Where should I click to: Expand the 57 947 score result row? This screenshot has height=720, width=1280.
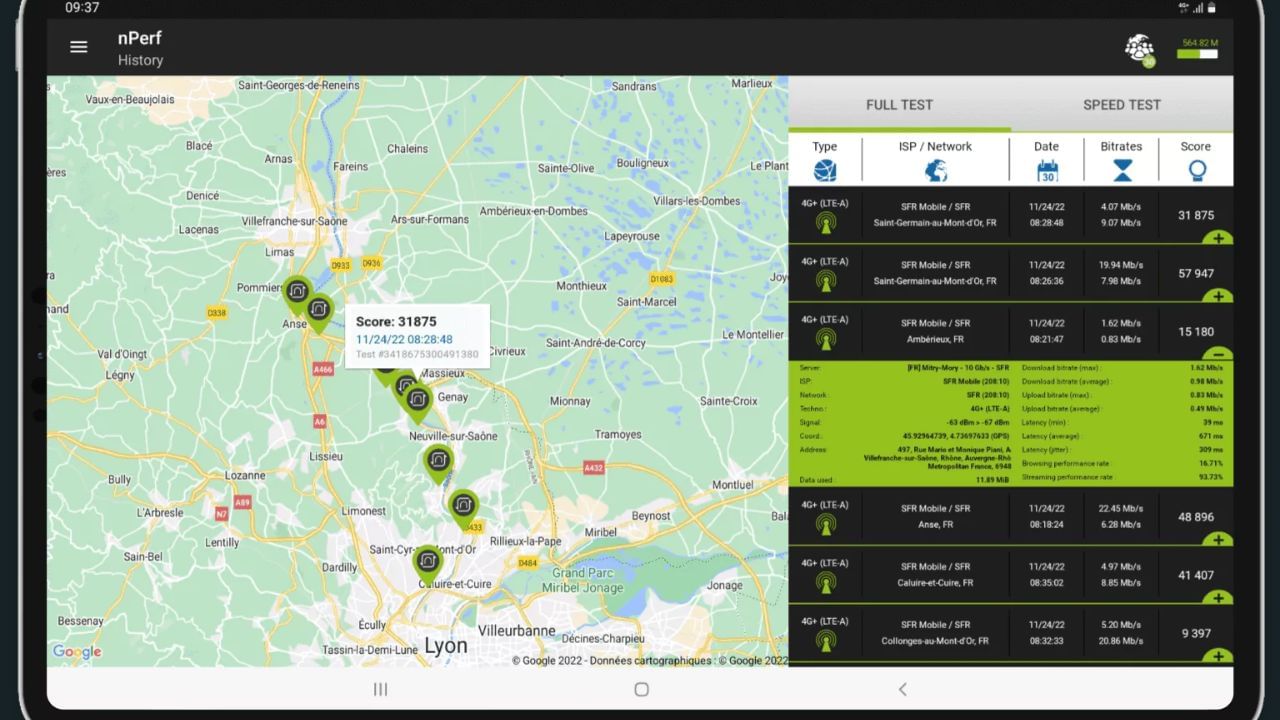[x=1218, y=296]
